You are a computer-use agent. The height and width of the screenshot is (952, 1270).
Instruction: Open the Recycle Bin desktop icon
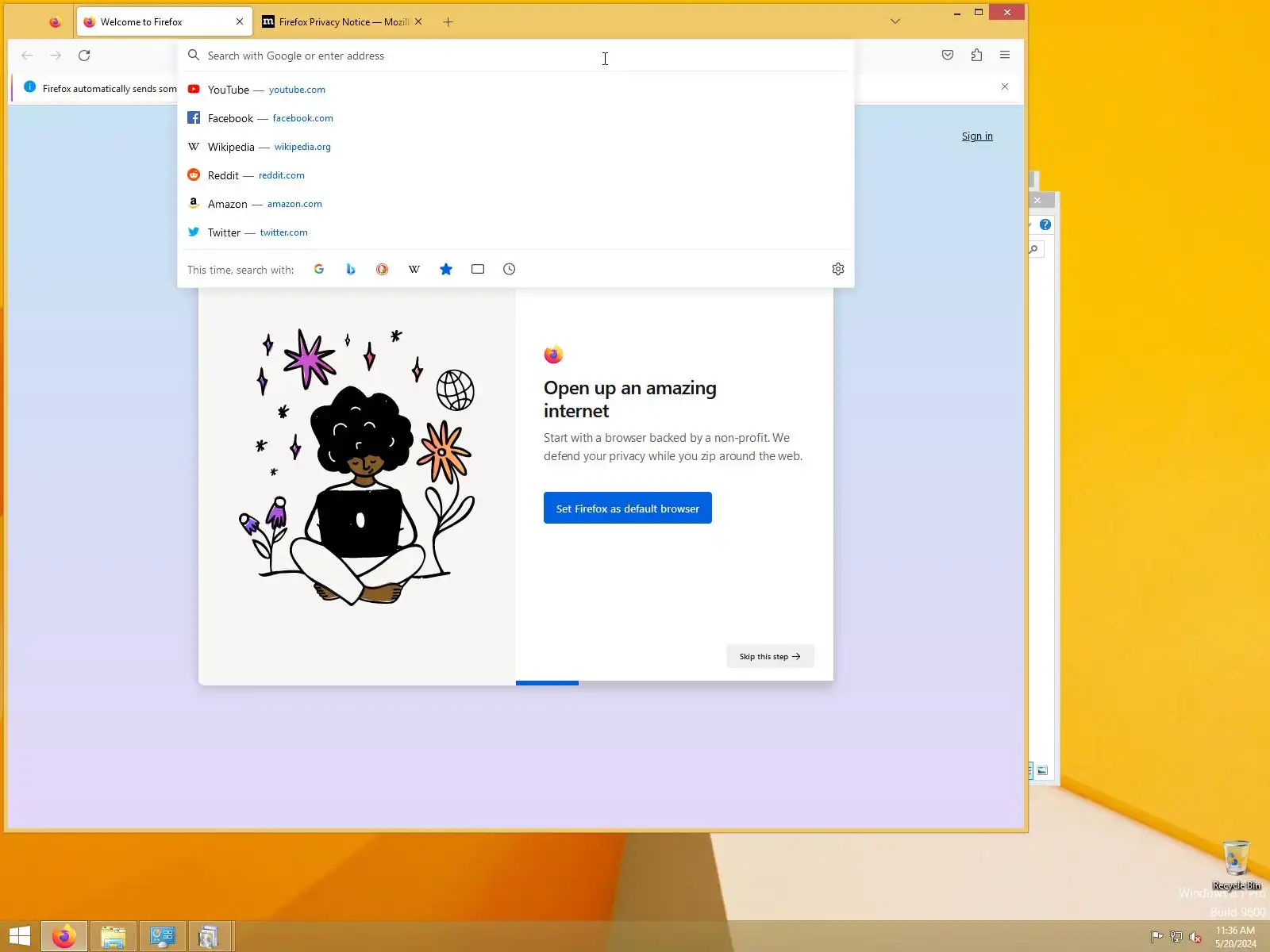[x=1236, y=865]
